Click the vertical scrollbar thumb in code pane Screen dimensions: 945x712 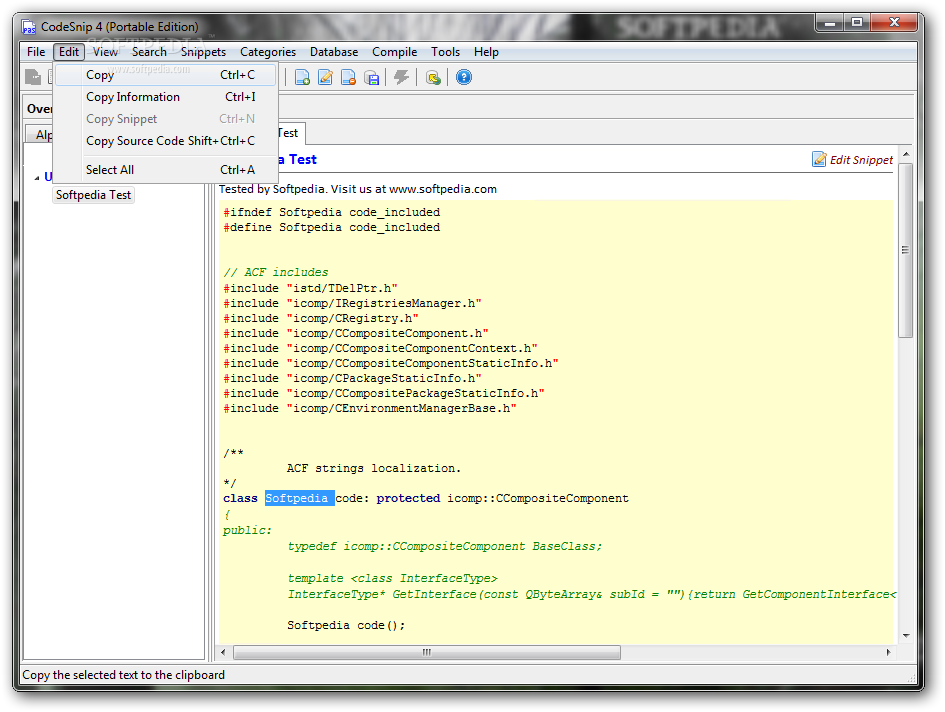[905, 250]
